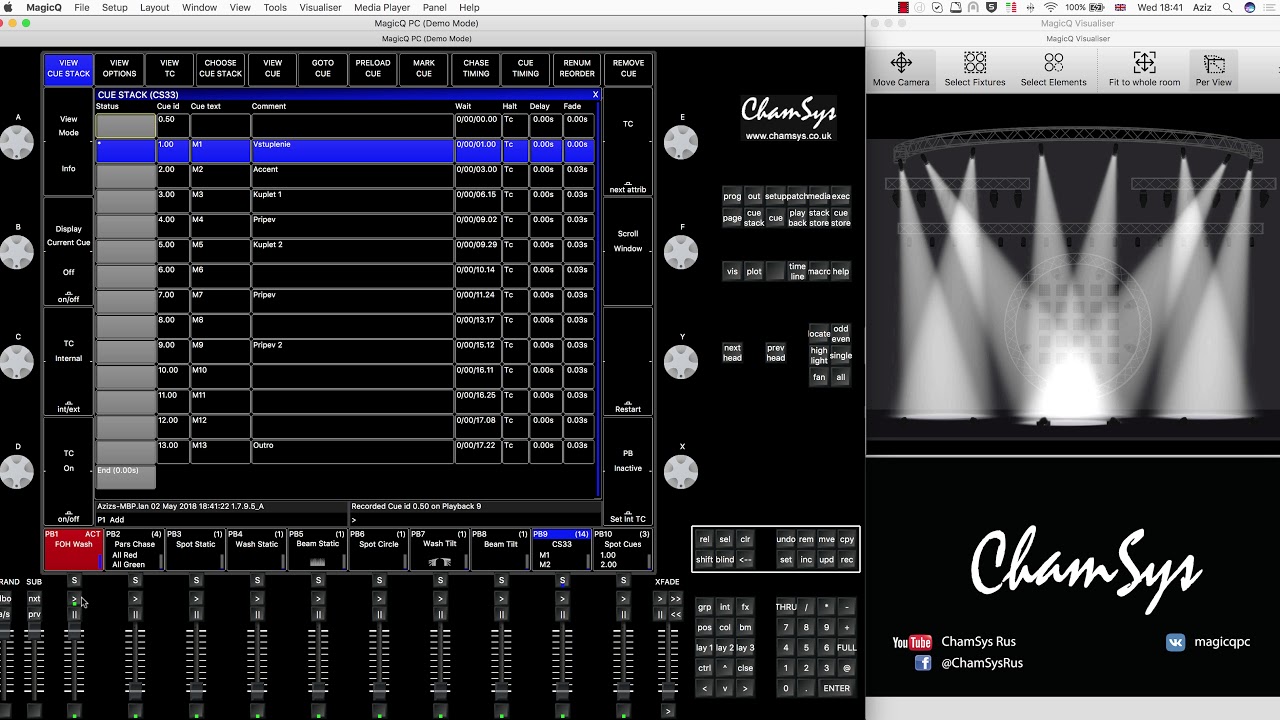This screenshot has width=1280, height=720.
Task: Close the Cue Stack window with X
Action: coord(595,95)
